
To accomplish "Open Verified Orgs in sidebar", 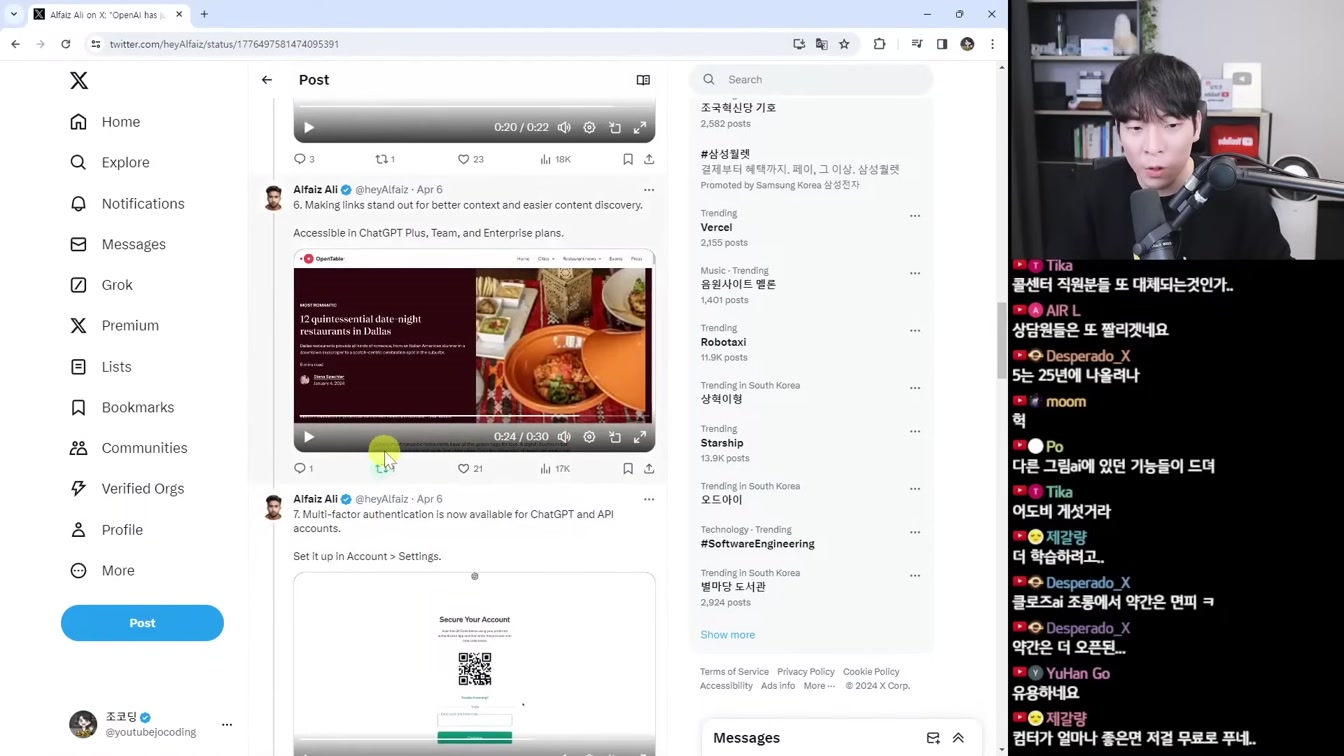I will 127,489.
